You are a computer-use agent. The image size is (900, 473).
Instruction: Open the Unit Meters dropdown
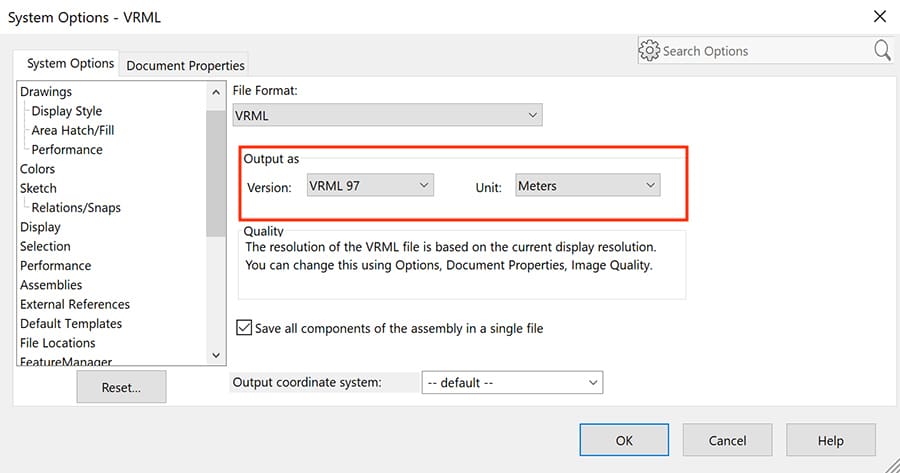(x=588, y=185)
